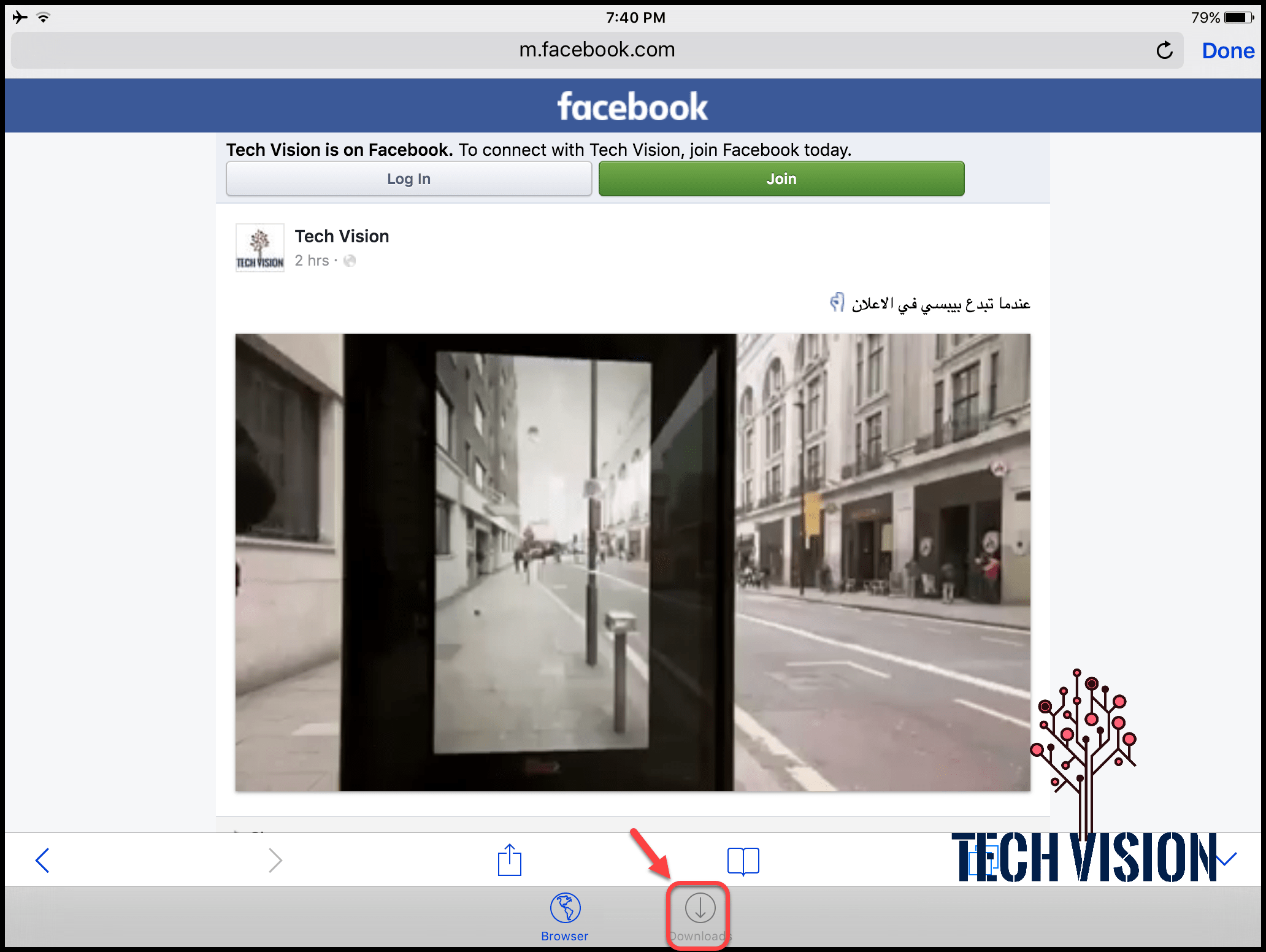Open the share sheet icon
Viewport: 1266px width, 952px height.
[x=509, y=860]
